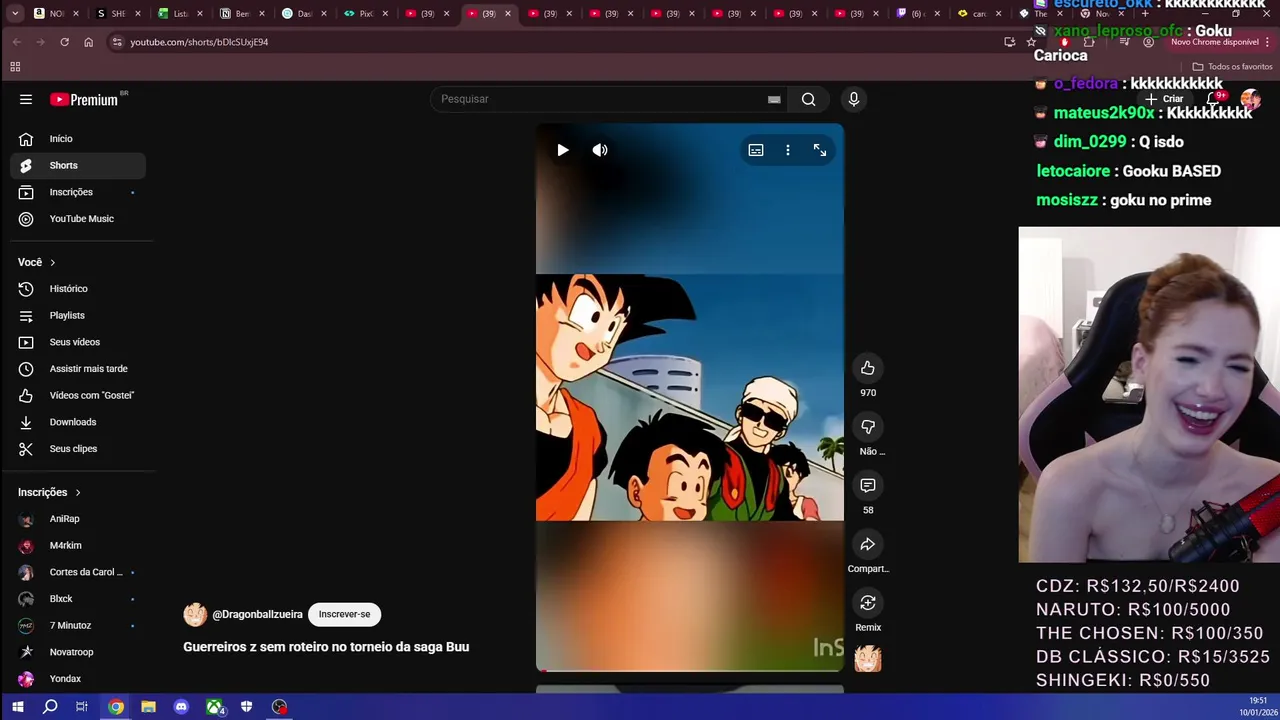Viewport: 1280px width, 720px height.
Task: Subscribe with the Inscrever-se button
Action: click(344, 614)
